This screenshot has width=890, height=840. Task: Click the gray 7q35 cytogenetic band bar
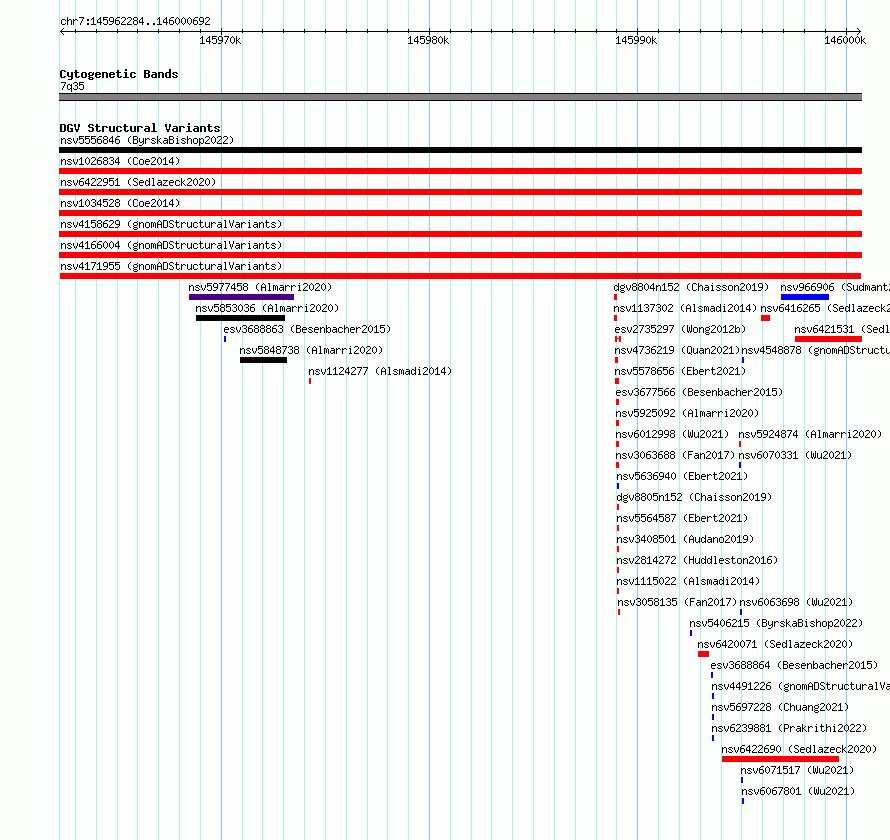tap(460, 97)
